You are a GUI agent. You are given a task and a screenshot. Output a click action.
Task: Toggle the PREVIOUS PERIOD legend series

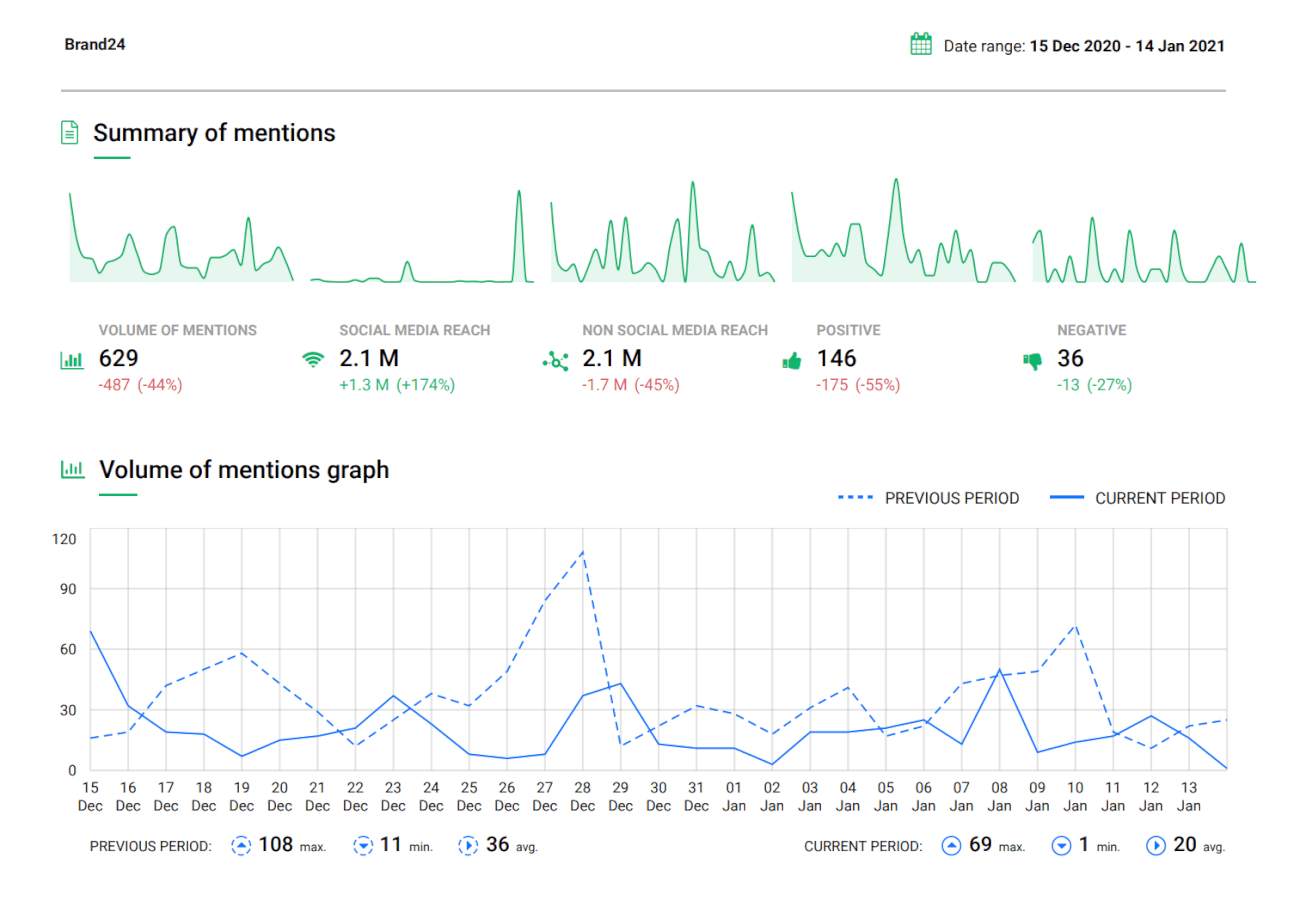[x=928, y=498]
